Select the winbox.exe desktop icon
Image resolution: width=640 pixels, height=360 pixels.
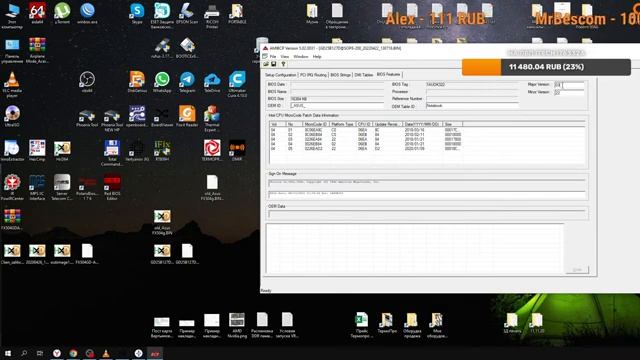(x=87, y=14)
